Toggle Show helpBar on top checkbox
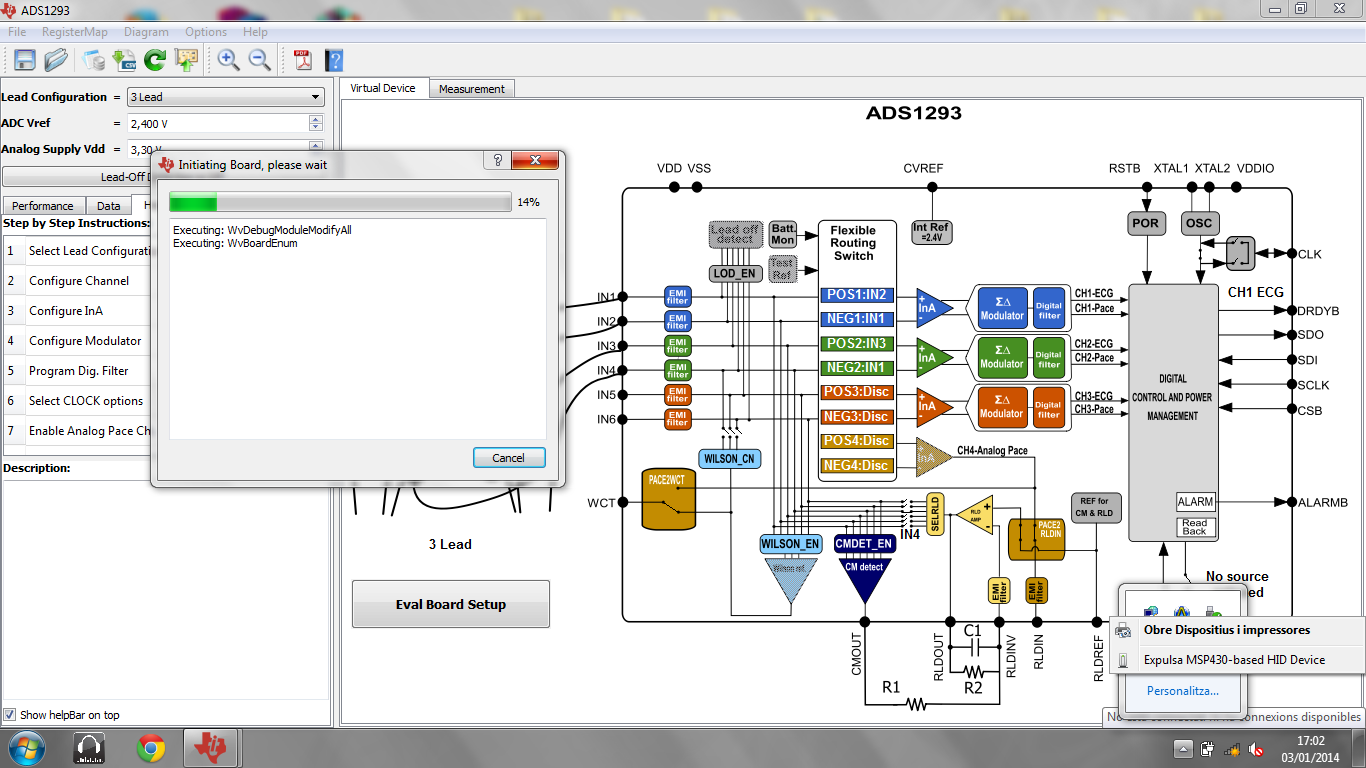This screenshot has width=1366, height=768. (9, 715)
